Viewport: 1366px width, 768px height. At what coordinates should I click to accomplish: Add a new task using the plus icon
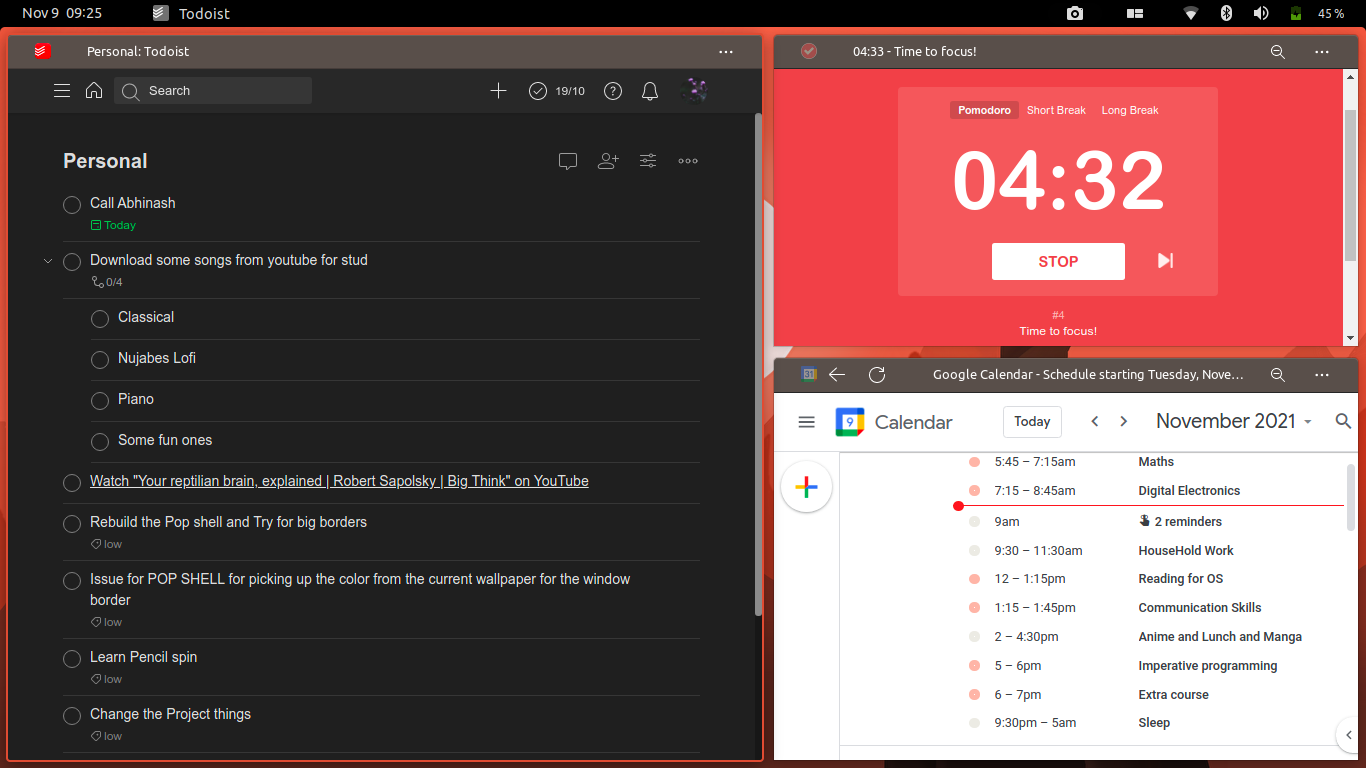coord(498,90)
